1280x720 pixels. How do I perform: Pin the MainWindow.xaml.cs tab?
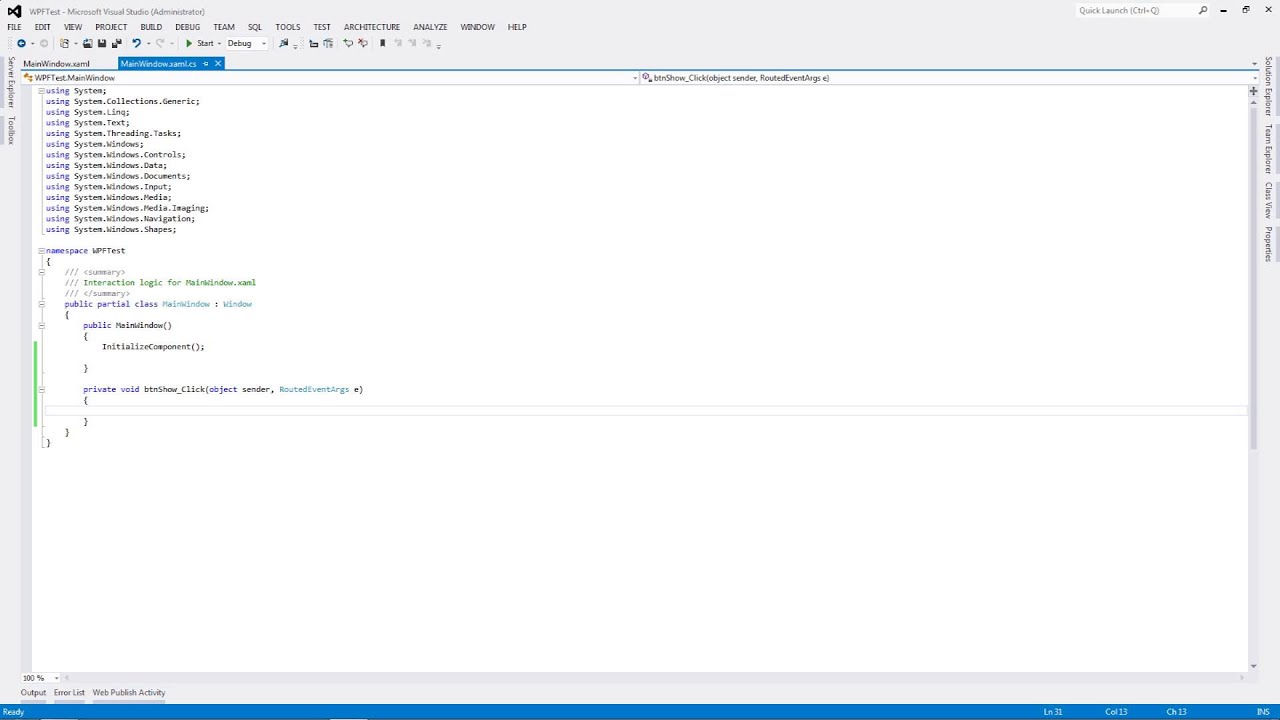[206, 63]
